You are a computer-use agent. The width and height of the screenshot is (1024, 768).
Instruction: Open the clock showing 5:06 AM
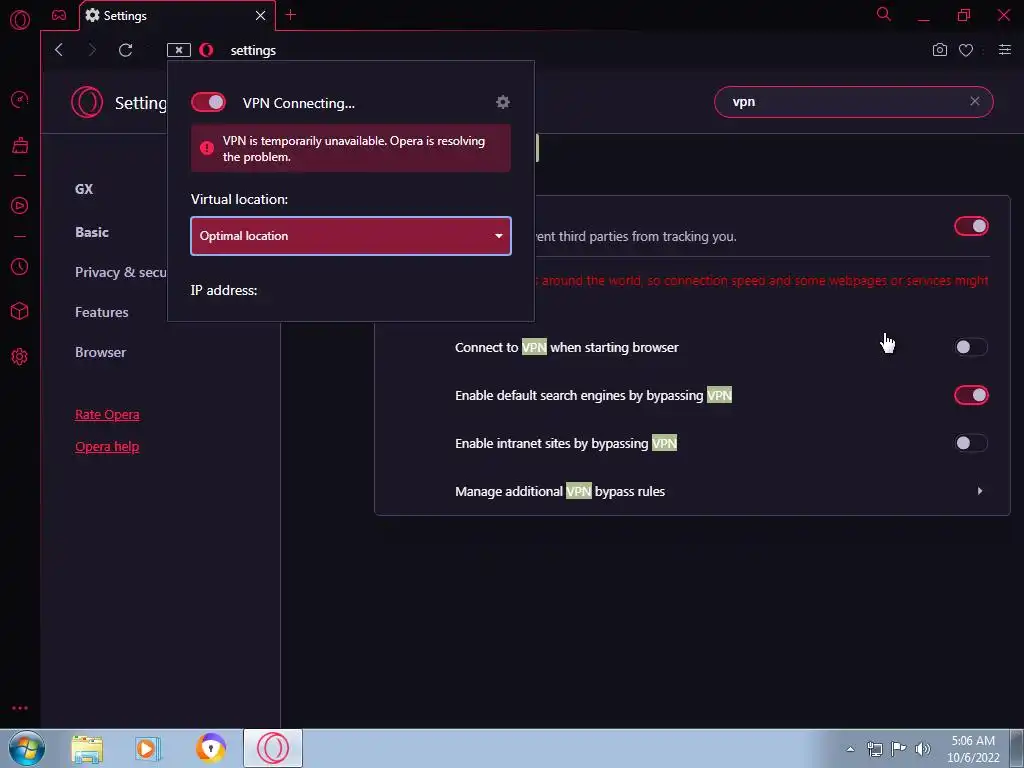973,749
